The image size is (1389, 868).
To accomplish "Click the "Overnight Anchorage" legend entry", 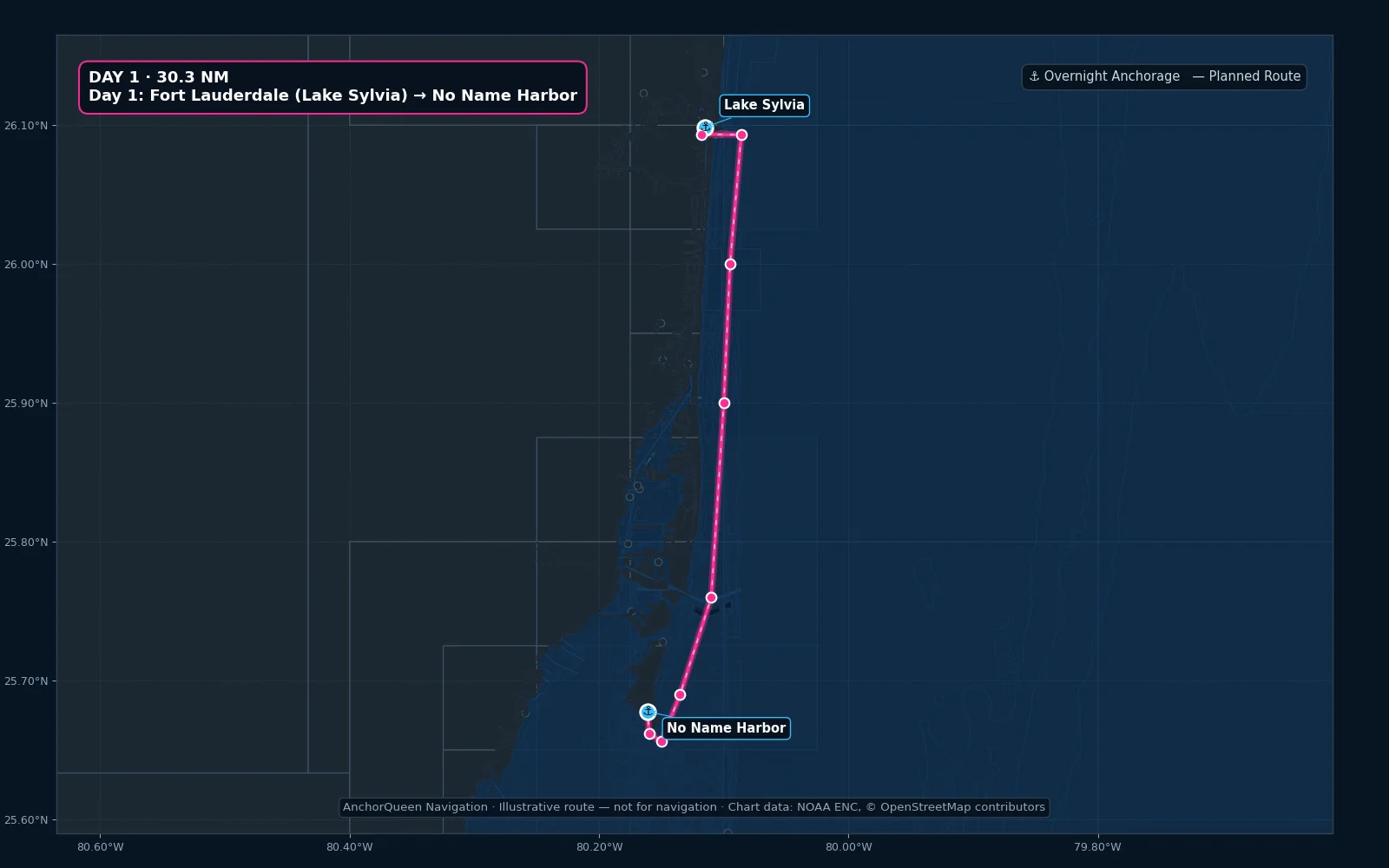I will pyautogui.click(x=1104, y=76).
